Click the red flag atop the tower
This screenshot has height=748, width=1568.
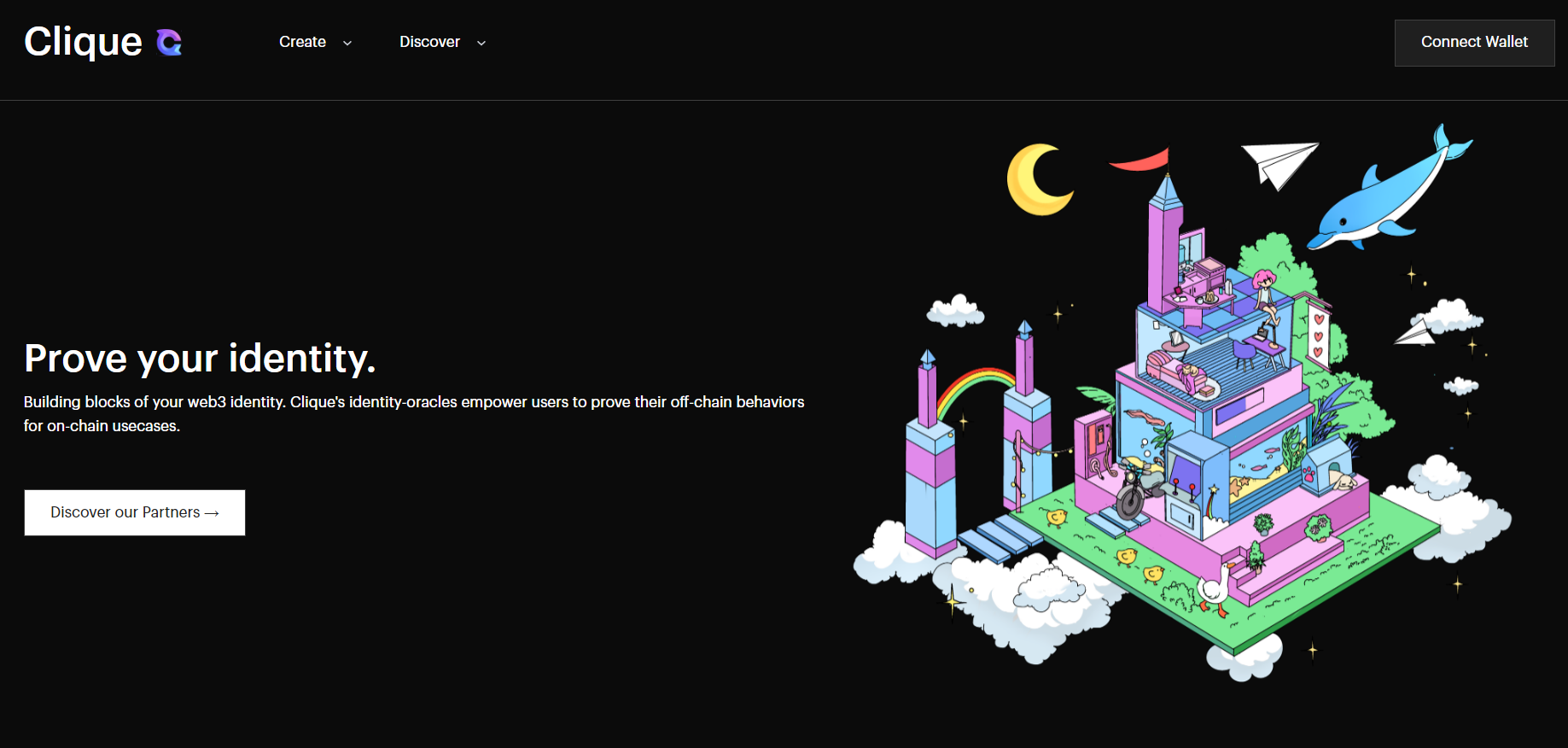(x=1141, y=160)
